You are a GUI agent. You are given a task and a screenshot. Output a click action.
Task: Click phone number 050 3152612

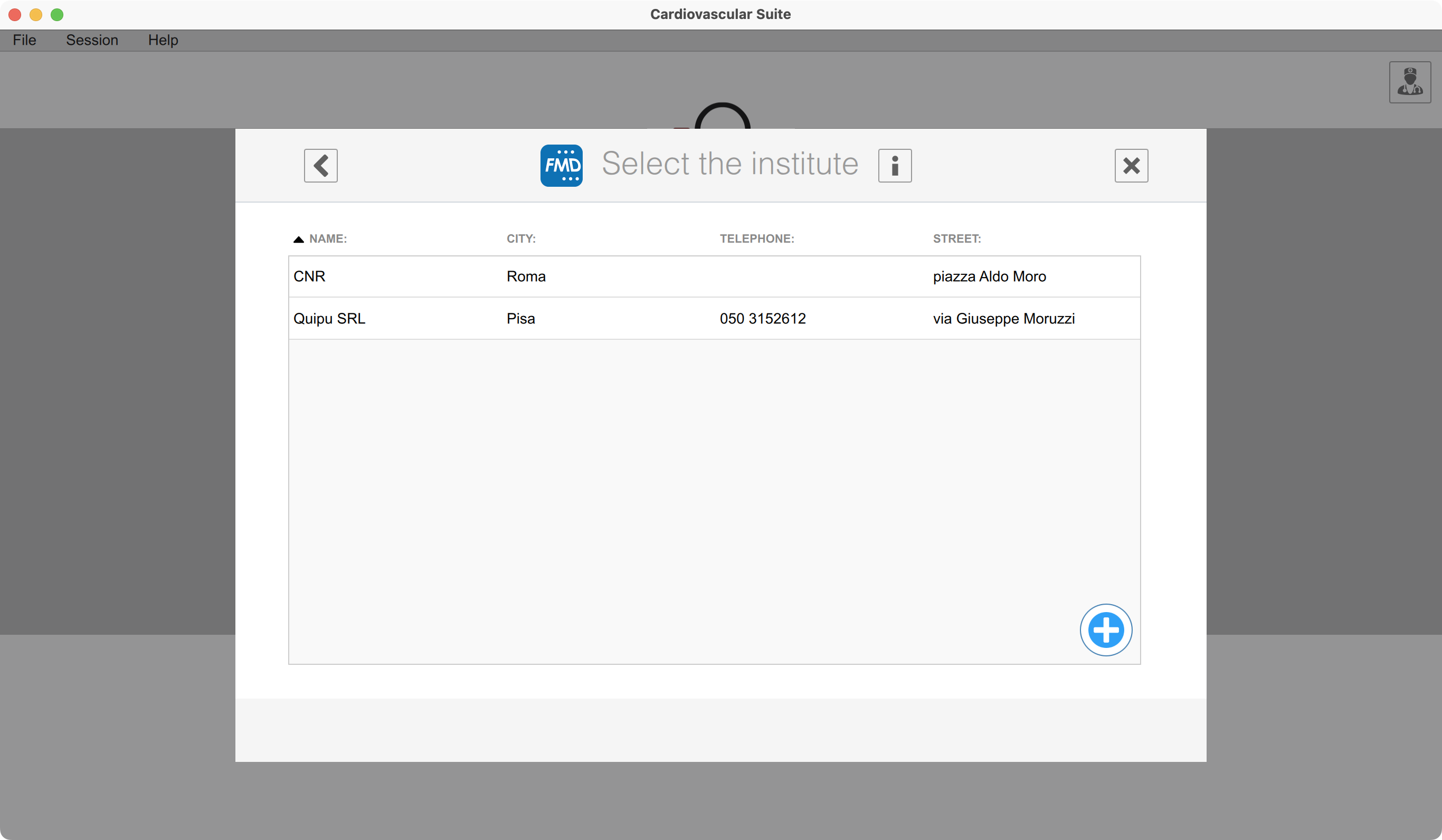click(762, 318)
